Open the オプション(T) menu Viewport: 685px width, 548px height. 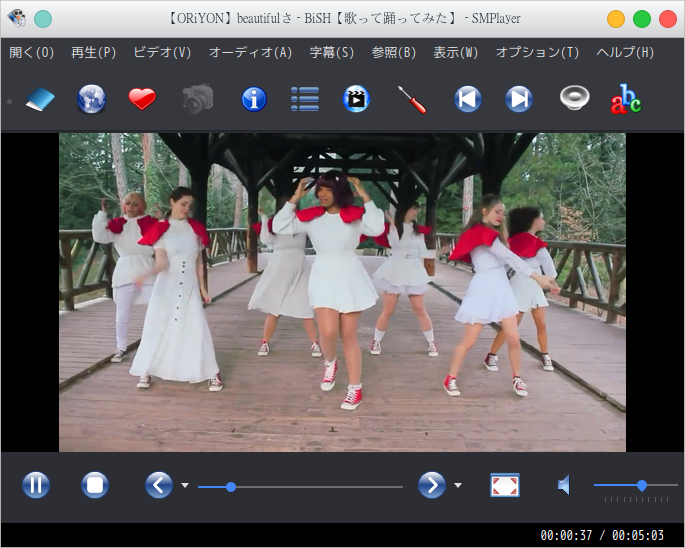537,52
